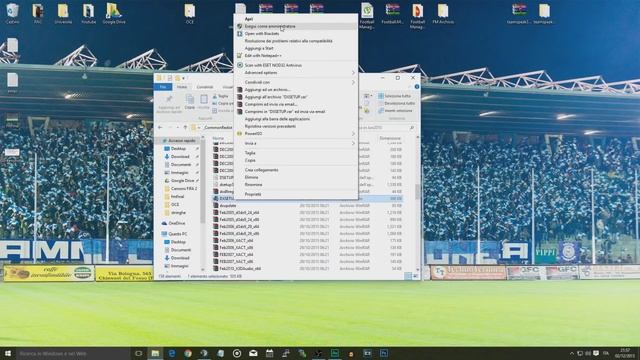Open the Cestino recycle bin icon
The height and width of the screenshot is (360, 640).
coord(13,13)
